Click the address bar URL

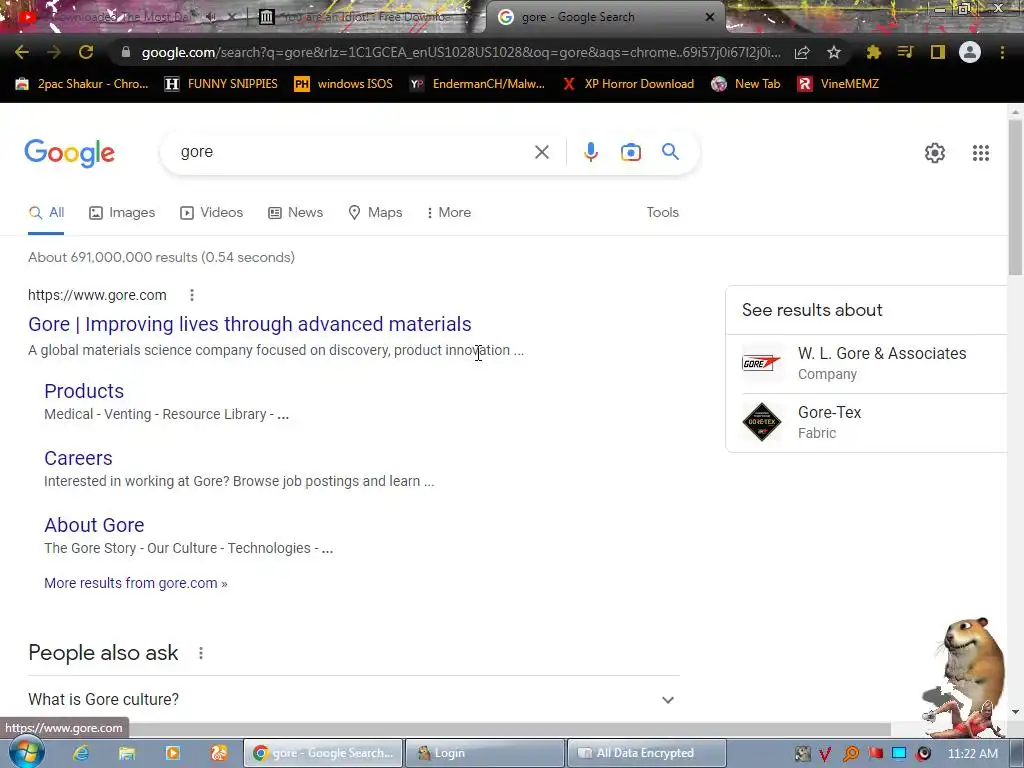click(x=460, y=52)
